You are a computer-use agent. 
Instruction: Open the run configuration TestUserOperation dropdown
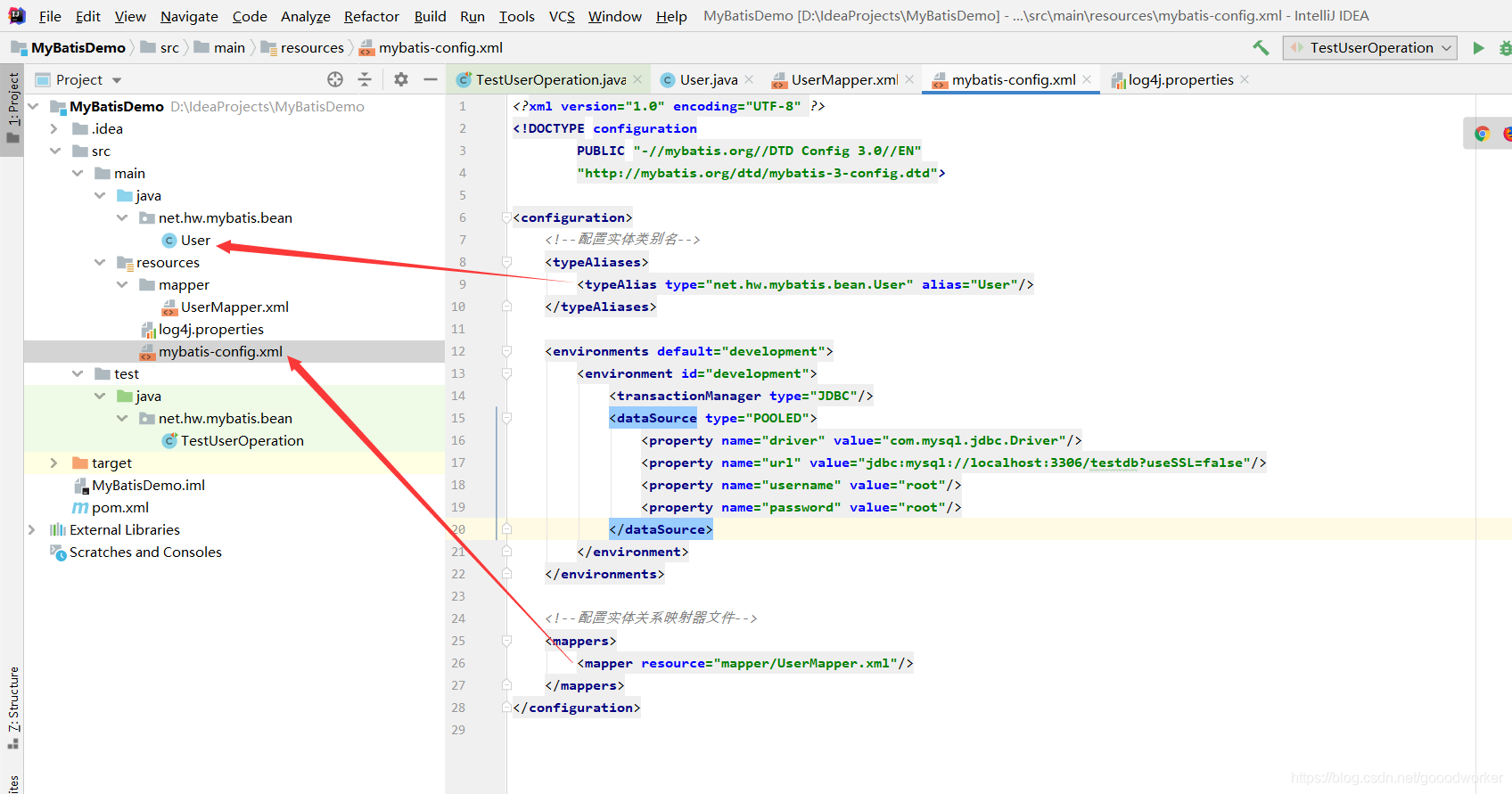pos(1369,48)
